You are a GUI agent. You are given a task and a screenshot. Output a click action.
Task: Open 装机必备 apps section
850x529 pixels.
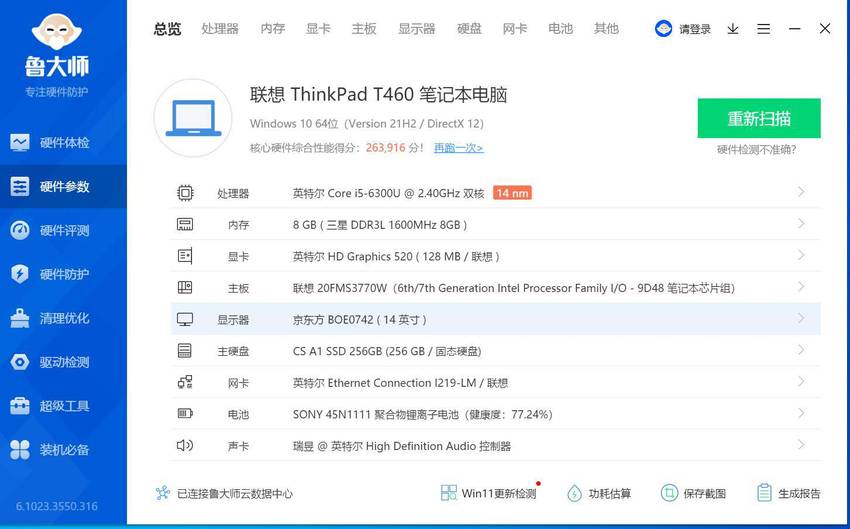pos(63,450)
